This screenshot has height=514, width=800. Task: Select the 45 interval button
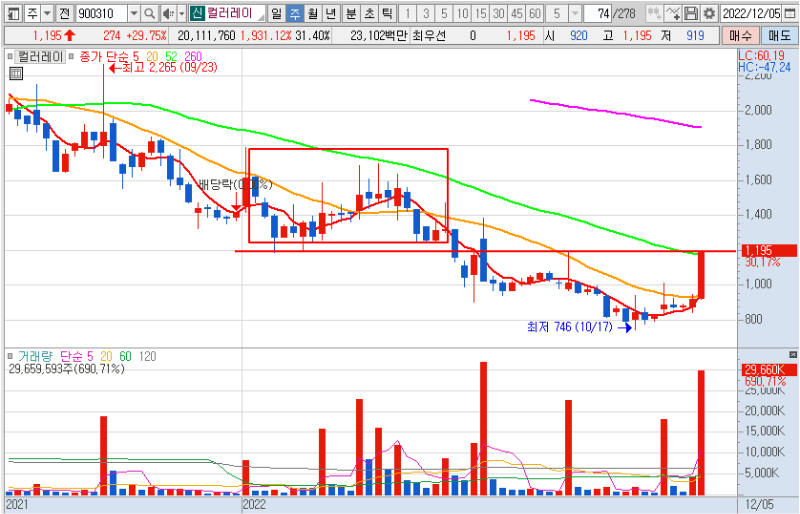click(x=517, y=13)
